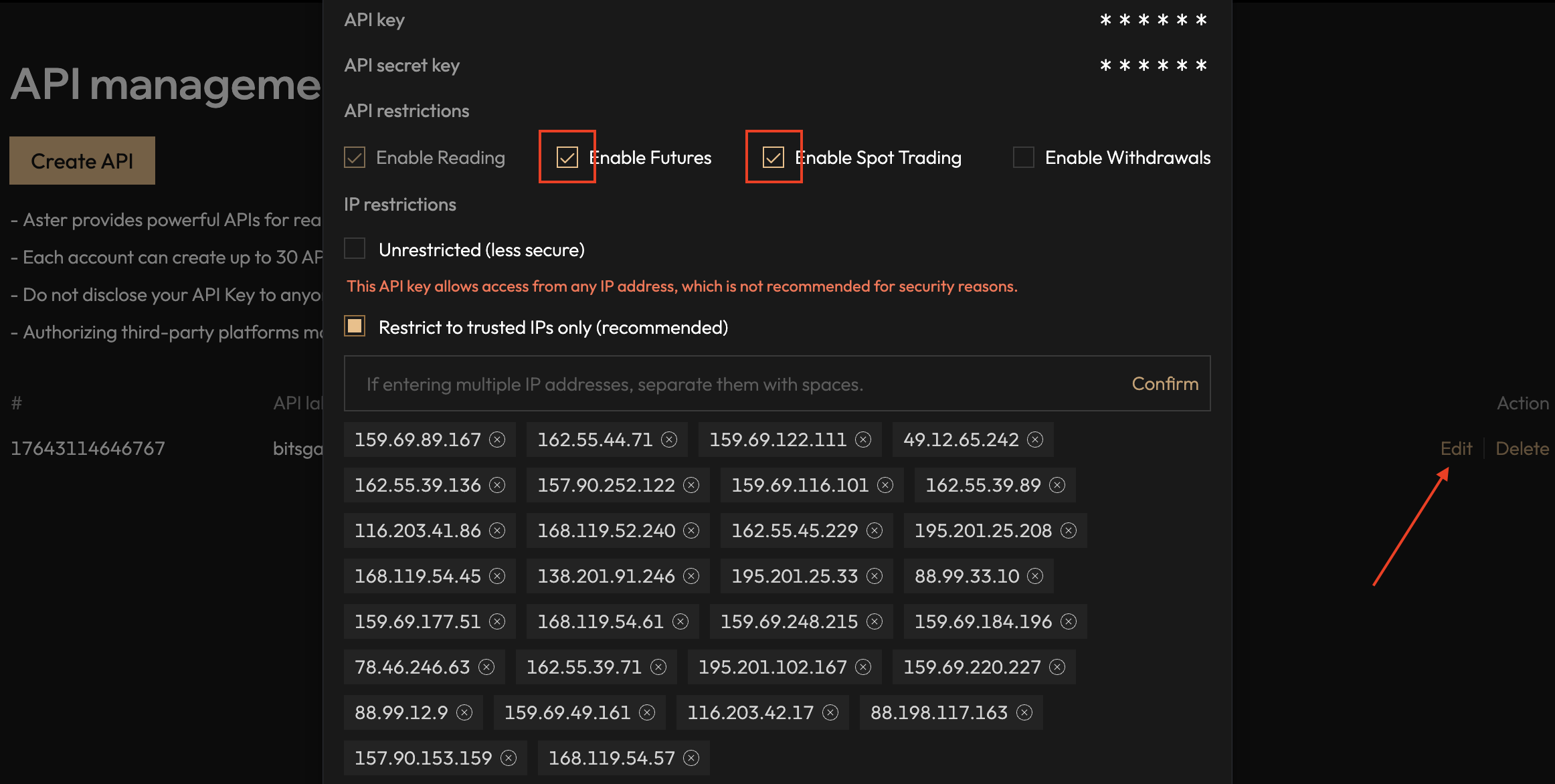Click Confirm to add IP addresses

(1164, 384)
